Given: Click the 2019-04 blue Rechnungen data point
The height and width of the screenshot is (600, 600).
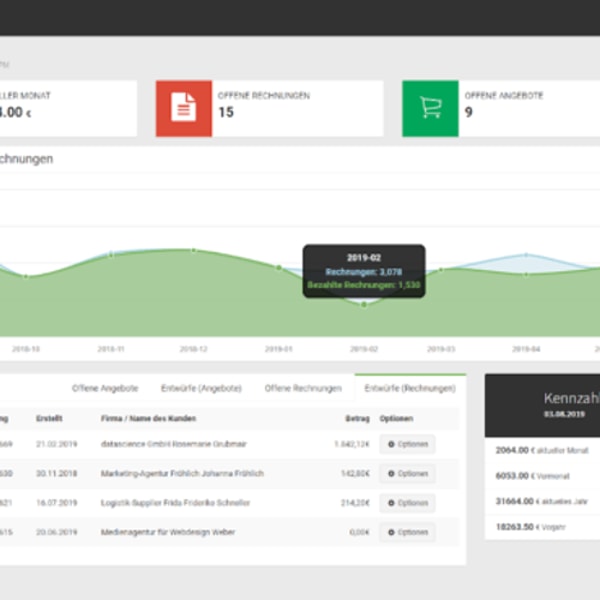Looking at the screenshot, I should pyautogui.click(x=526, y=255).
